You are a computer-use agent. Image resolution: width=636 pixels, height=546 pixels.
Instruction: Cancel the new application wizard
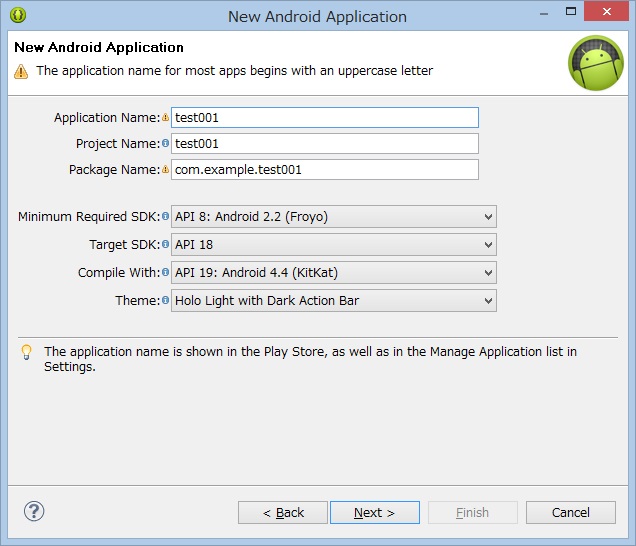[571, 513]
